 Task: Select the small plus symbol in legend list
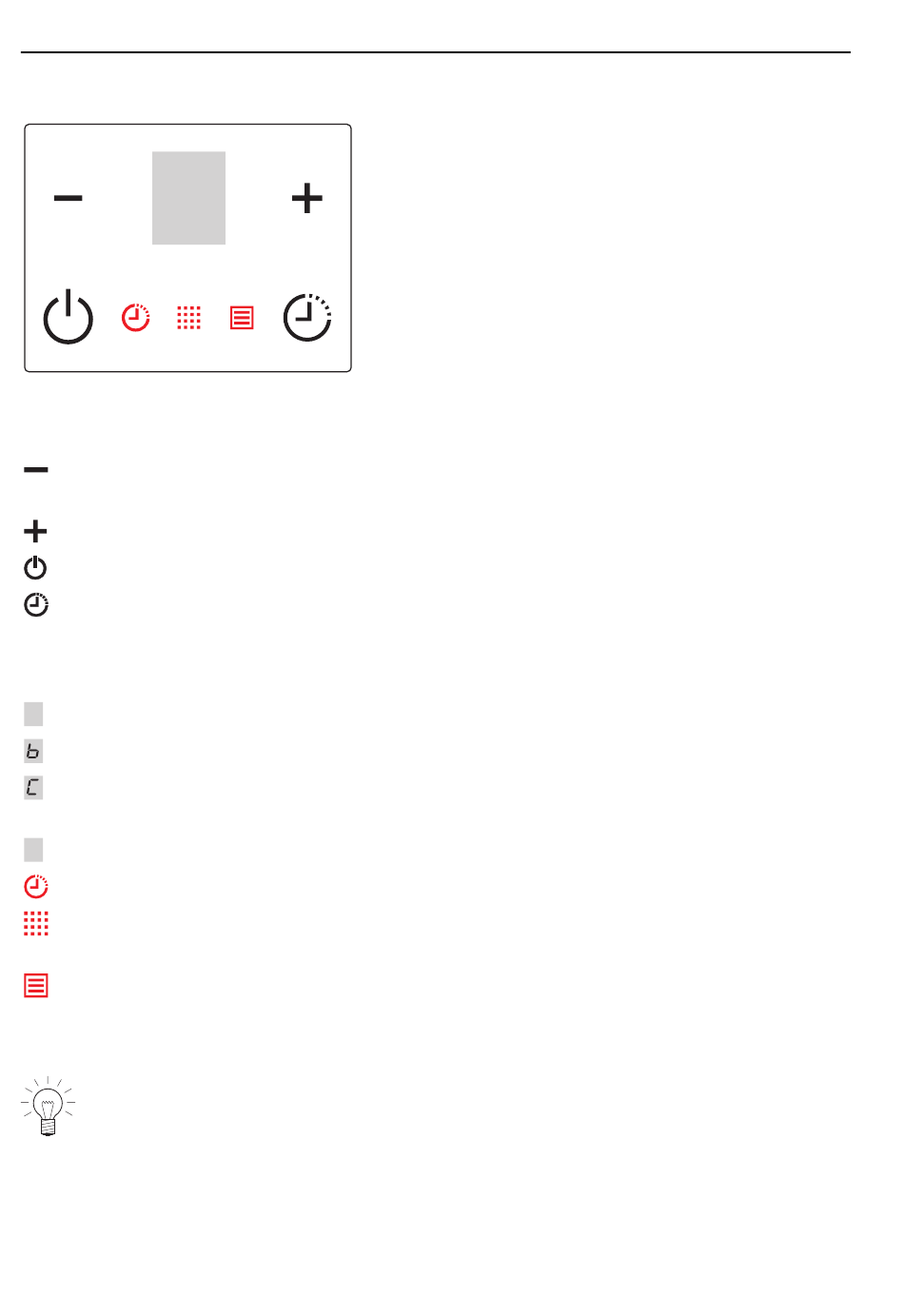pos(36,530)
